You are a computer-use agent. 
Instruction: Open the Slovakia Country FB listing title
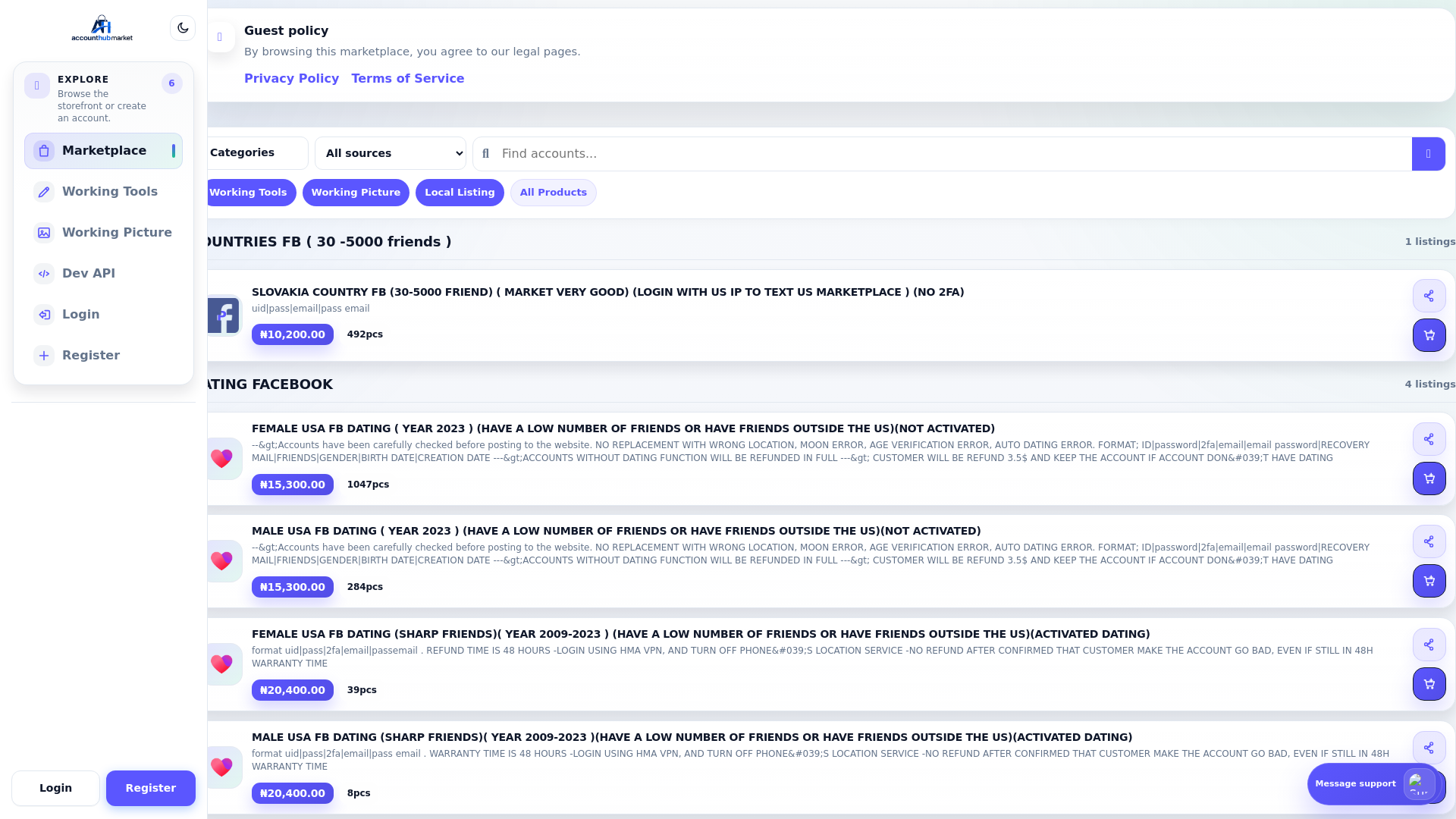click(607, 292)
